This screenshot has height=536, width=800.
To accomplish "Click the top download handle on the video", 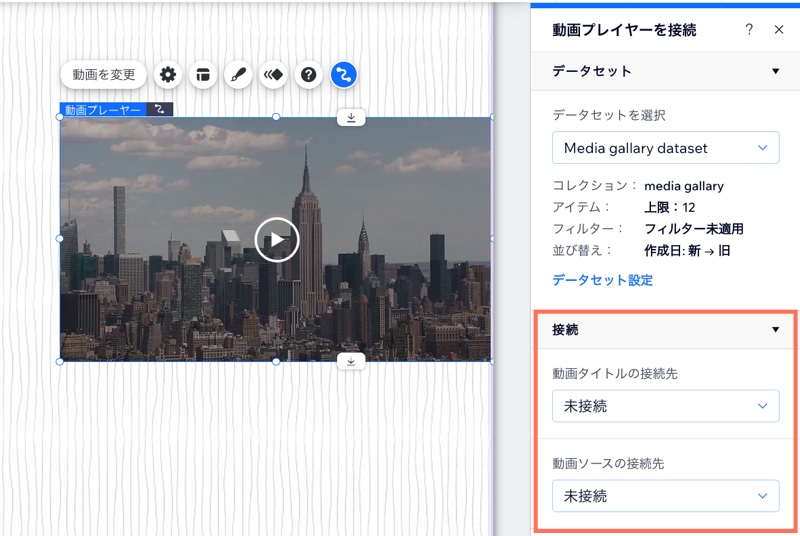I will (351, 118).
